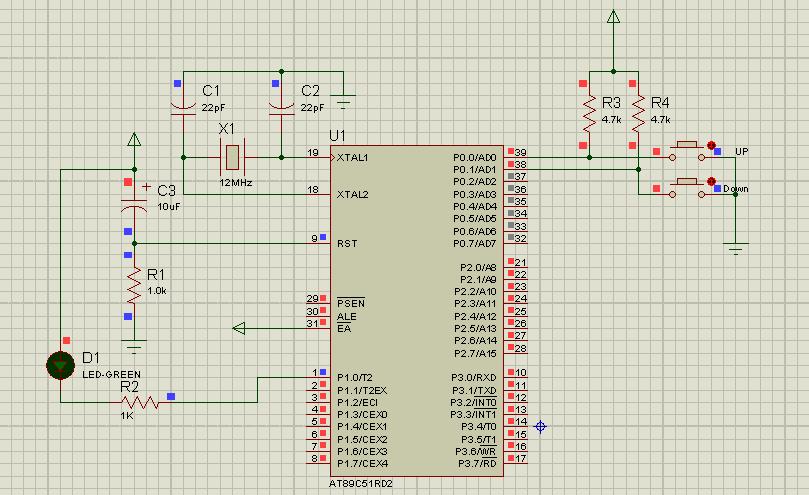Click pull-up resistor R4
This screenshot has width=809, height=495.
tap(636, 113)
